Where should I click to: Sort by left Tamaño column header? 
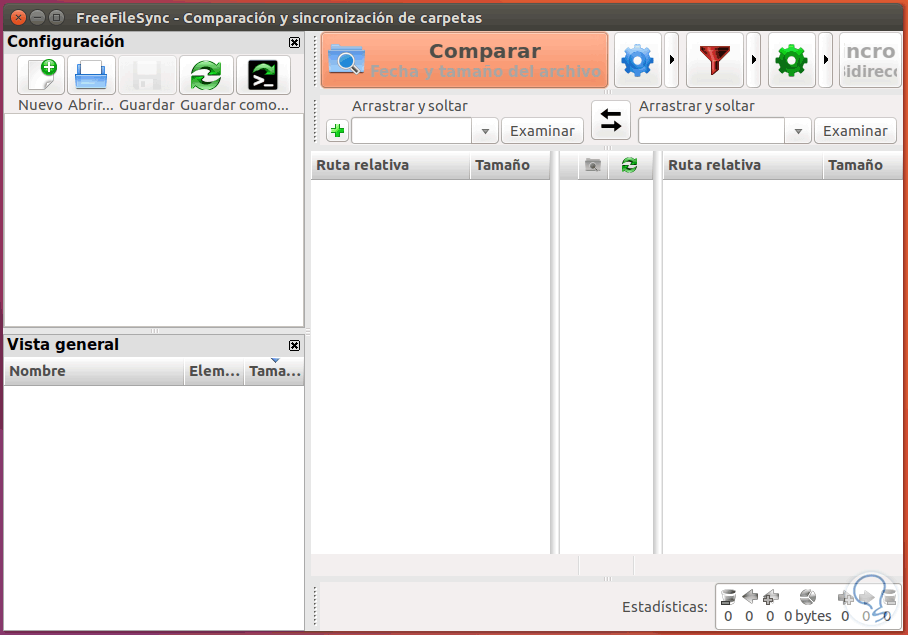tap(510, 165)
